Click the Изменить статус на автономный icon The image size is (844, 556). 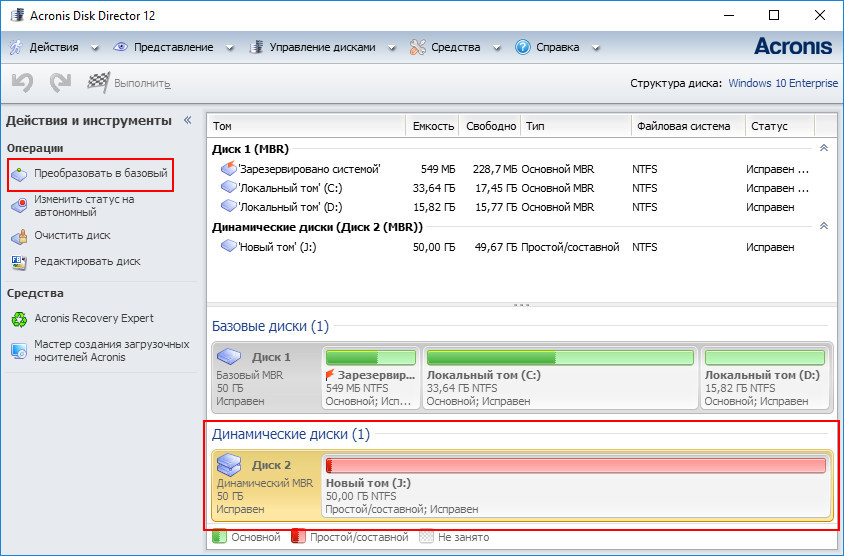pos(19,206)
